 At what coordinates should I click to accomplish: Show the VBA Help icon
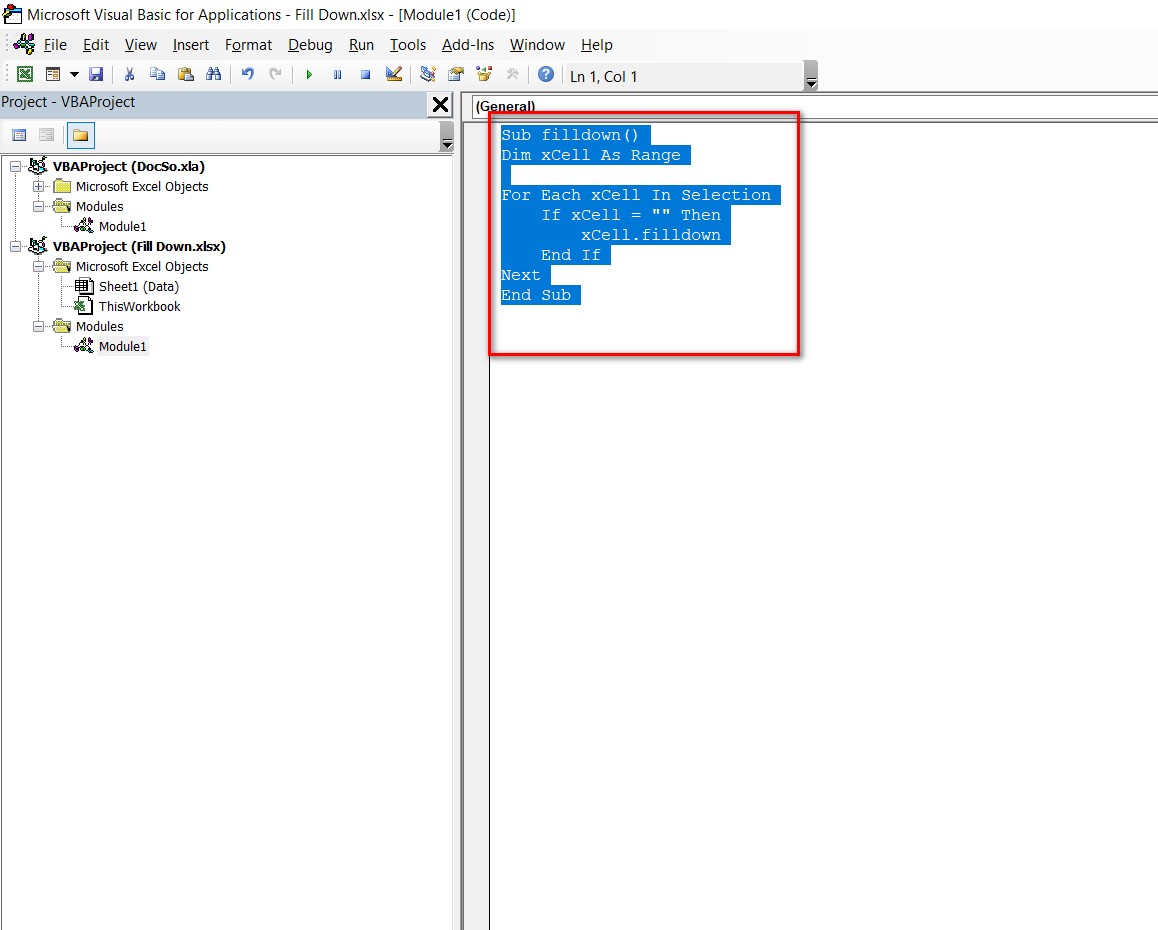click(545, 74)
